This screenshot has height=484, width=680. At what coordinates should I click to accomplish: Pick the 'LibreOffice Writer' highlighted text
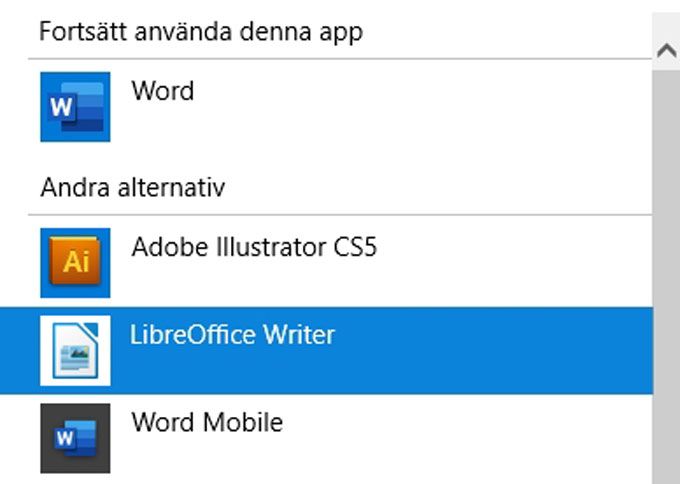coord(232,334)
